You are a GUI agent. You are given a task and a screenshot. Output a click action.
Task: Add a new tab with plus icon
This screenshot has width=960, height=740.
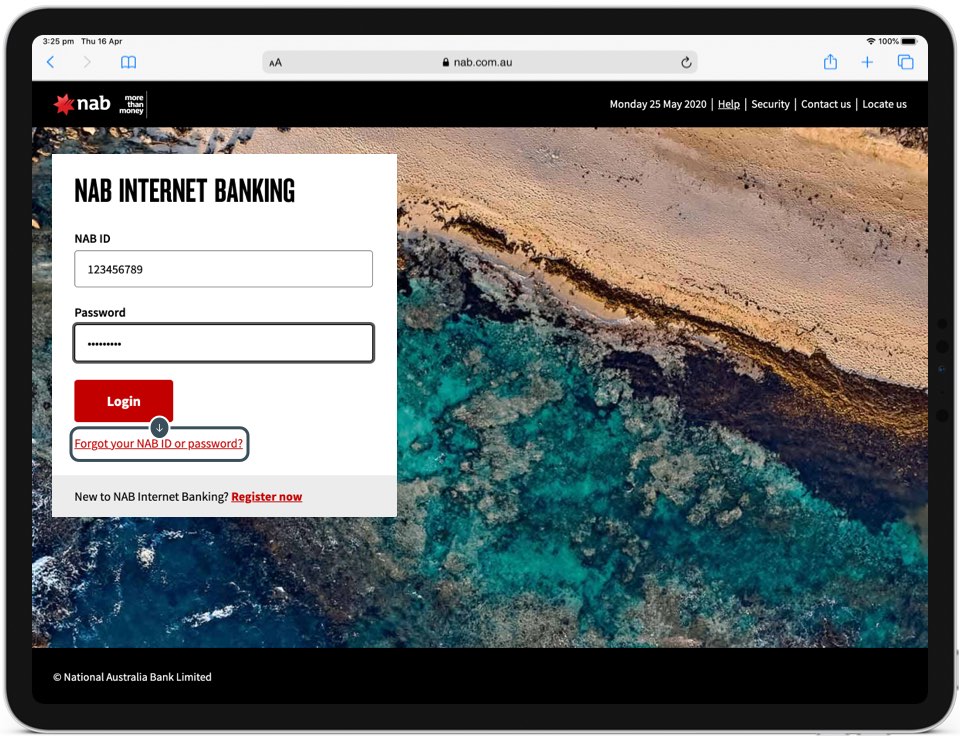(x=867, y=62)
